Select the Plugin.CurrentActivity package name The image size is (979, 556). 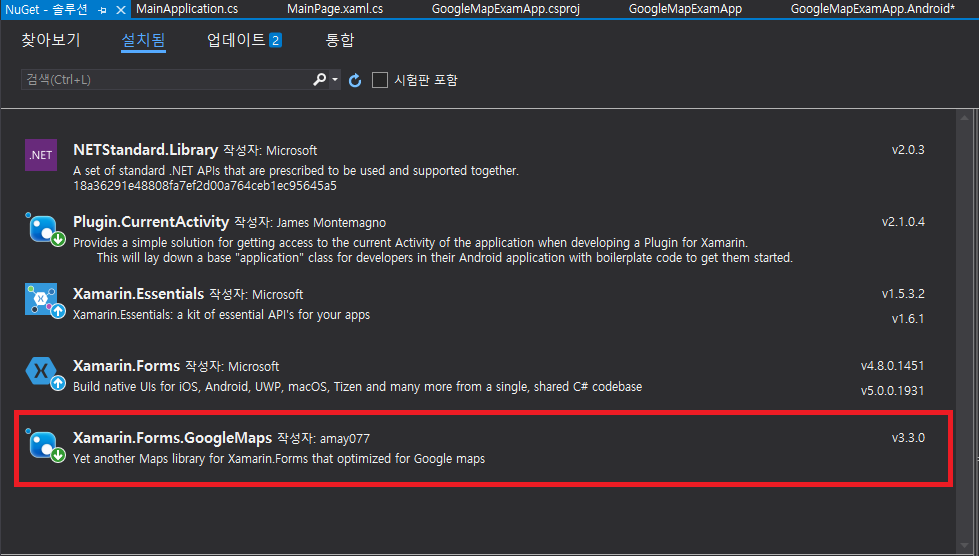151,222
